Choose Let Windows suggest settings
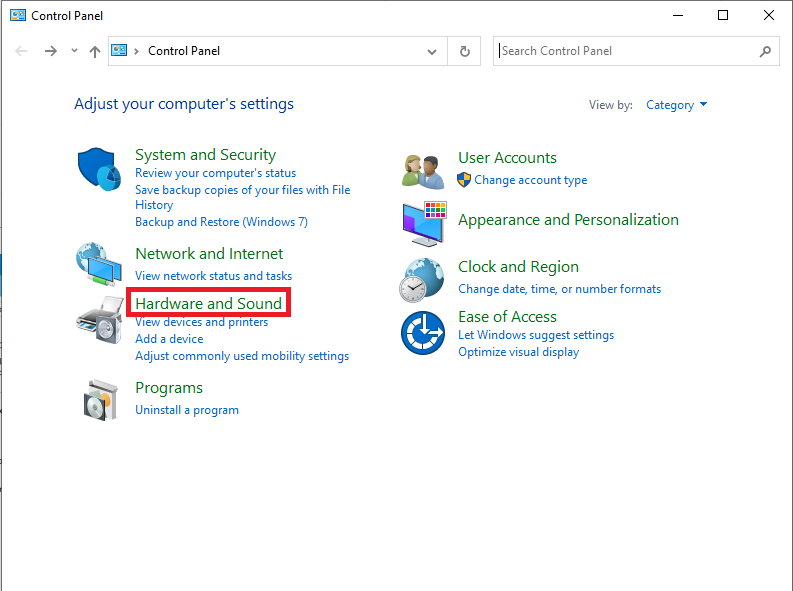Image resolution: width=793 pixels, height=591 pixels. point(536,335)
